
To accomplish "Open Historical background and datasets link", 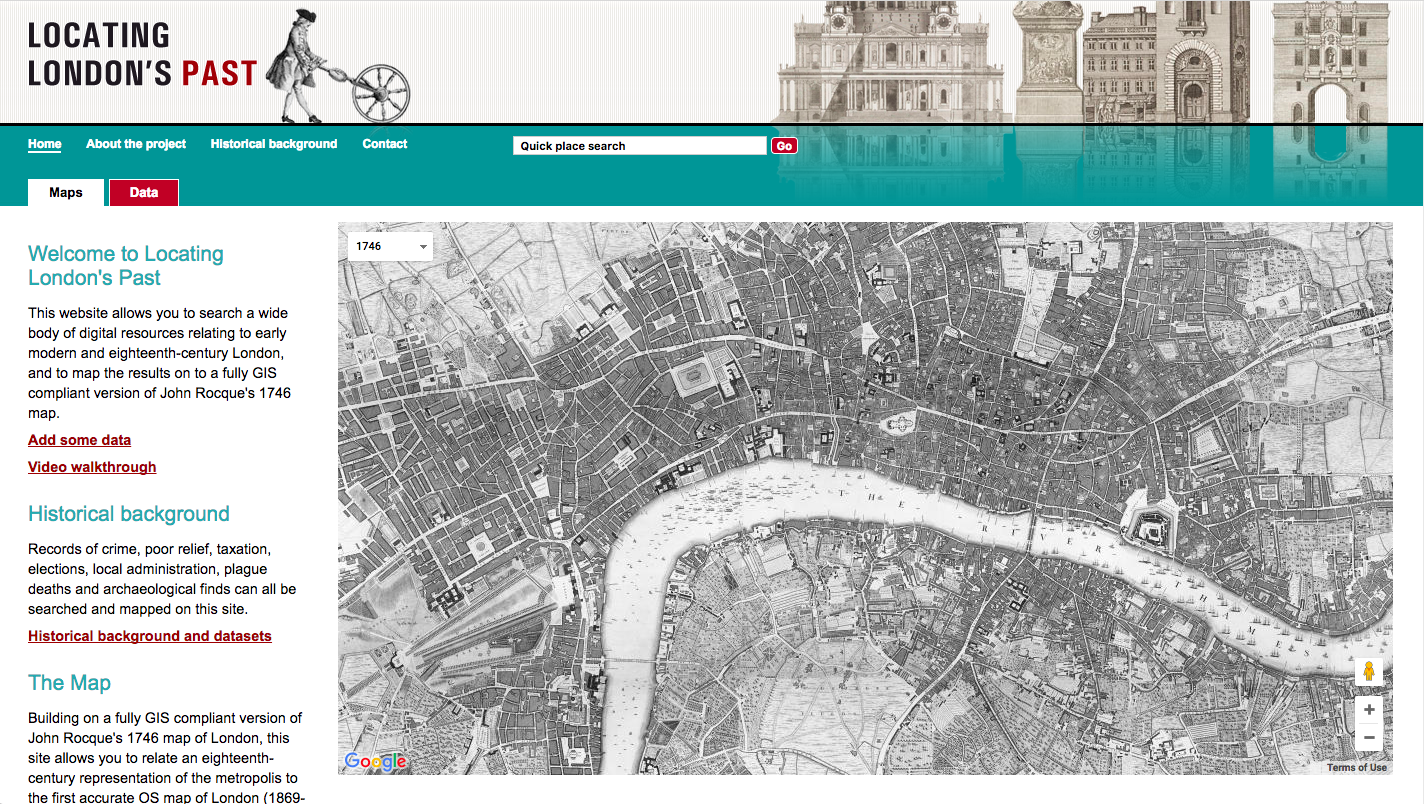I will coord(150,636).
